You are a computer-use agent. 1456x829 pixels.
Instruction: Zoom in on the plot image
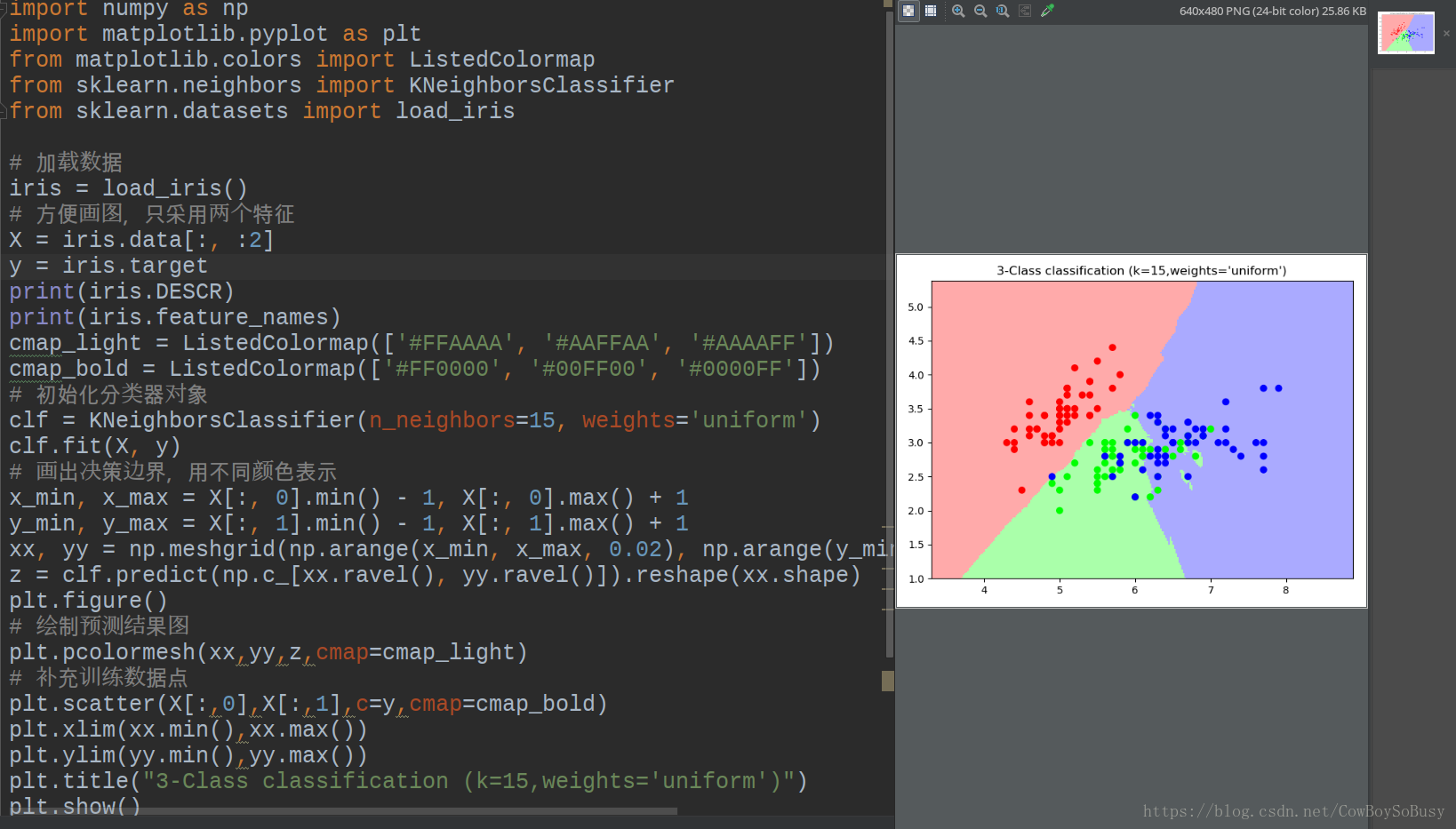(x=958, y=11)
